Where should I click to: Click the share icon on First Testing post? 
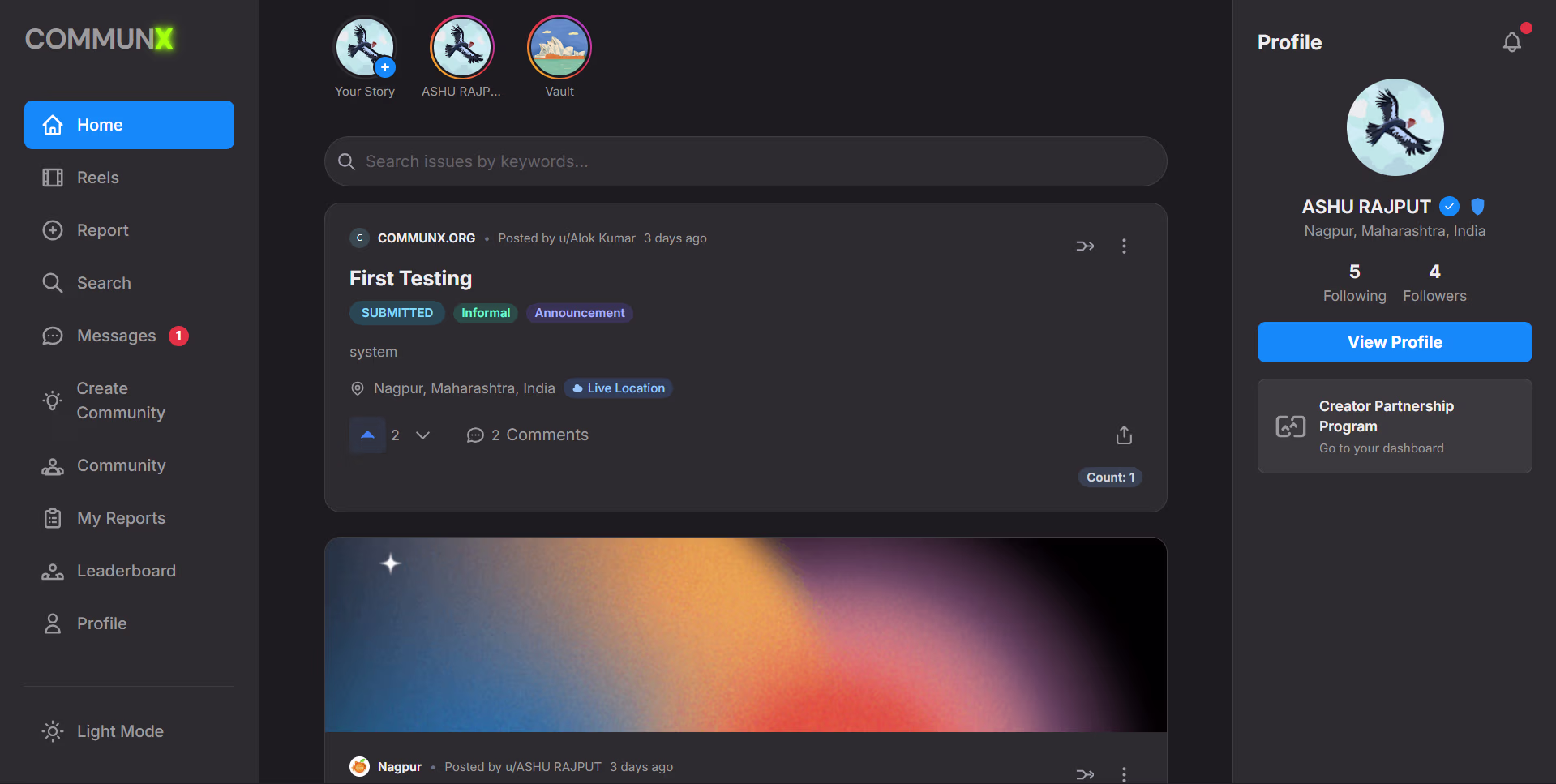point(1124,435)
